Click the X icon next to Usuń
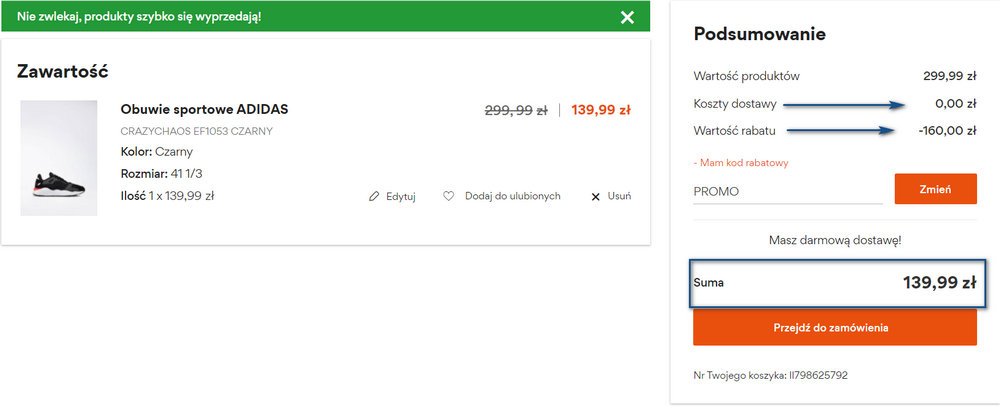 tap(596, 197)
